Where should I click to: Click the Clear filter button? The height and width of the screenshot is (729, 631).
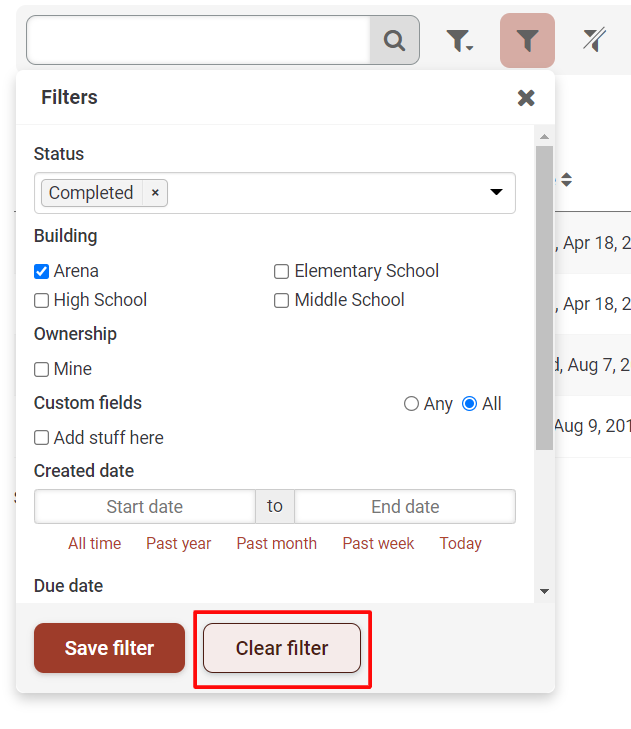tap(282, 648)
